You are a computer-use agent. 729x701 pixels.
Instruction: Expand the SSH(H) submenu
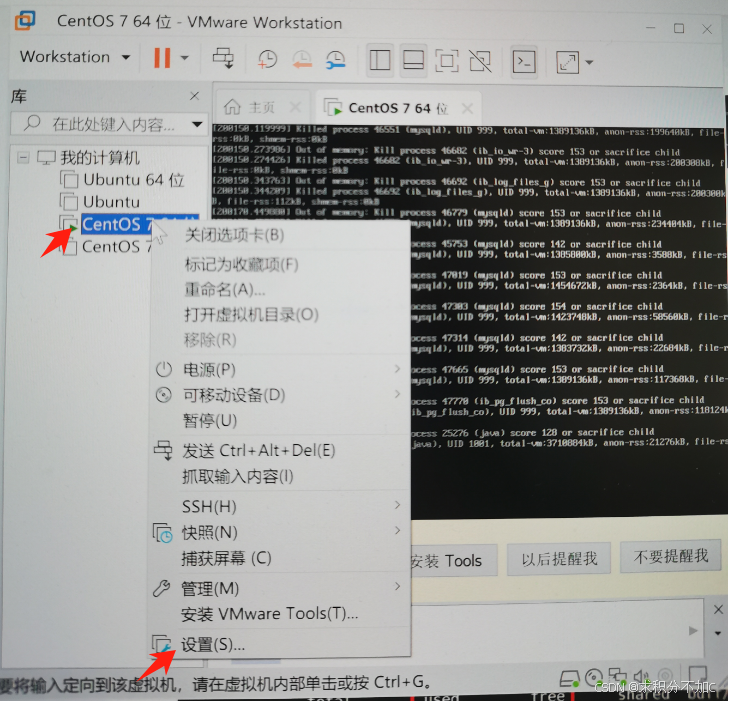[x=279, y=506]
